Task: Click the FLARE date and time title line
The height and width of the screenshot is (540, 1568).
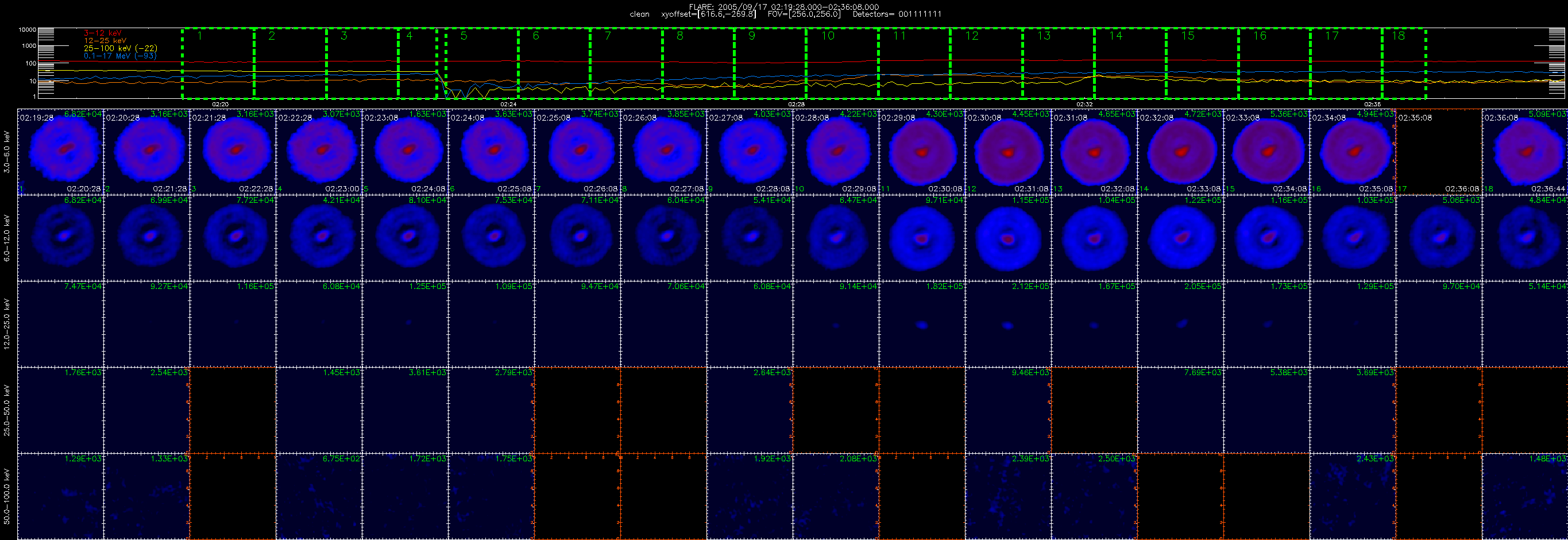Action: (x=784, y=7)
